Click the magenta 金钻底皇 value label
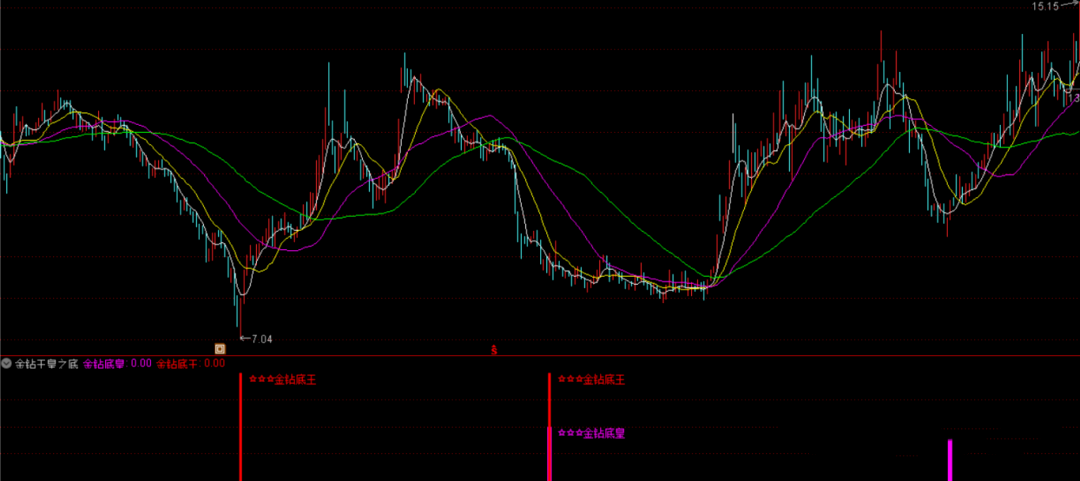The height and width of the screenshot is (481, 1080). pyautogui.click(x=117, y=364)
